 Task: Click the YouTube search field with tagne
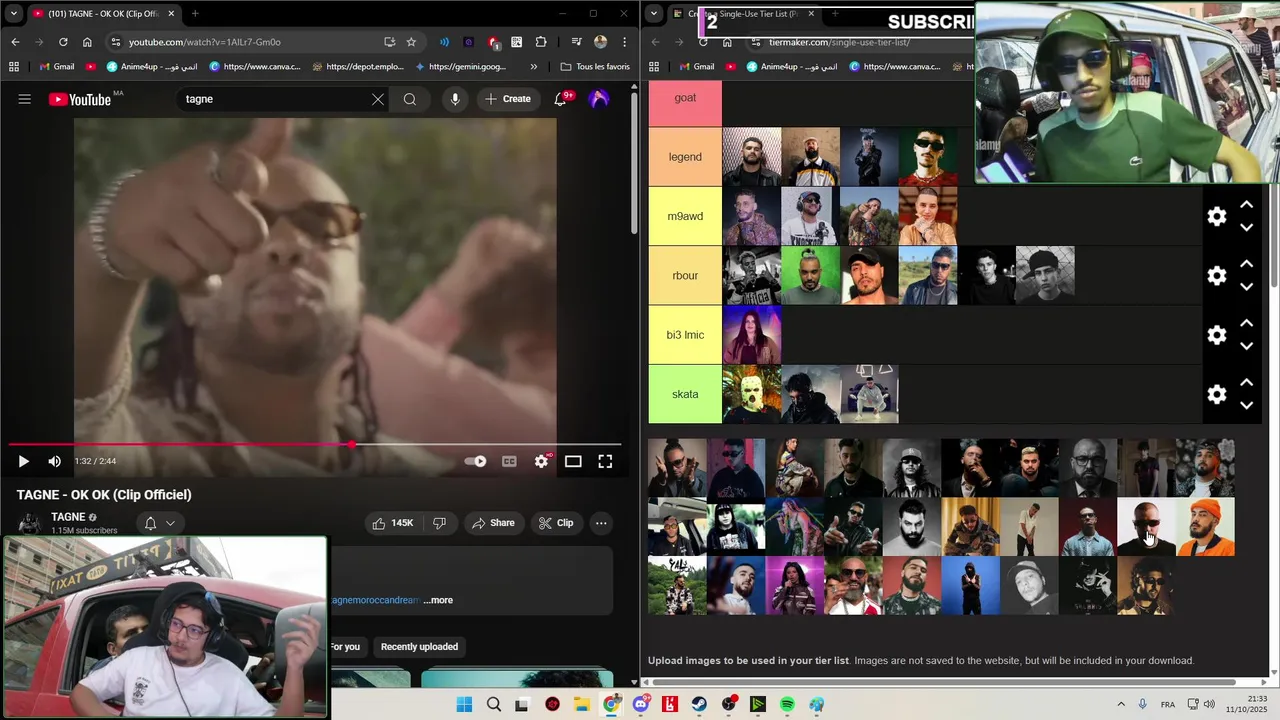[x=270, y=99]
